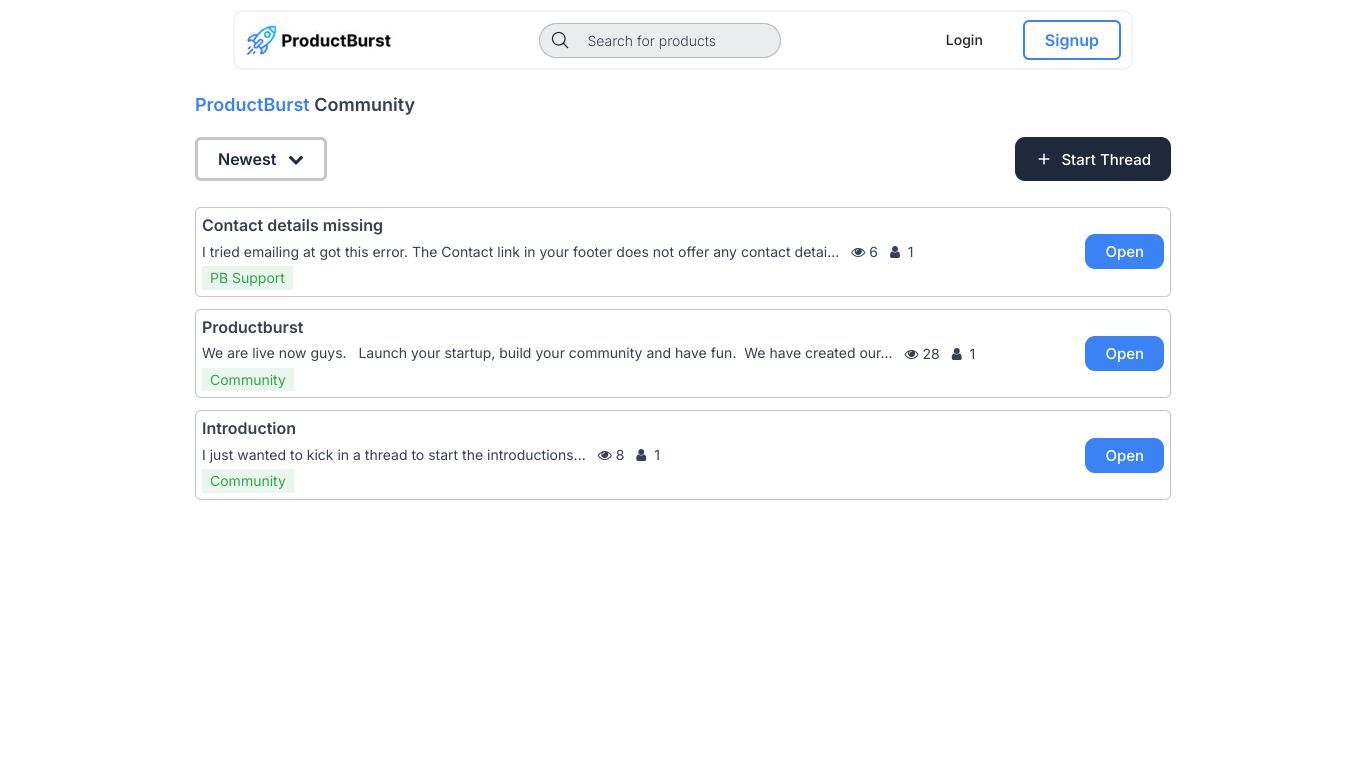Click the participants icon on the Introduction thread
Screen dimensions: 1366x768
[641, 455]
